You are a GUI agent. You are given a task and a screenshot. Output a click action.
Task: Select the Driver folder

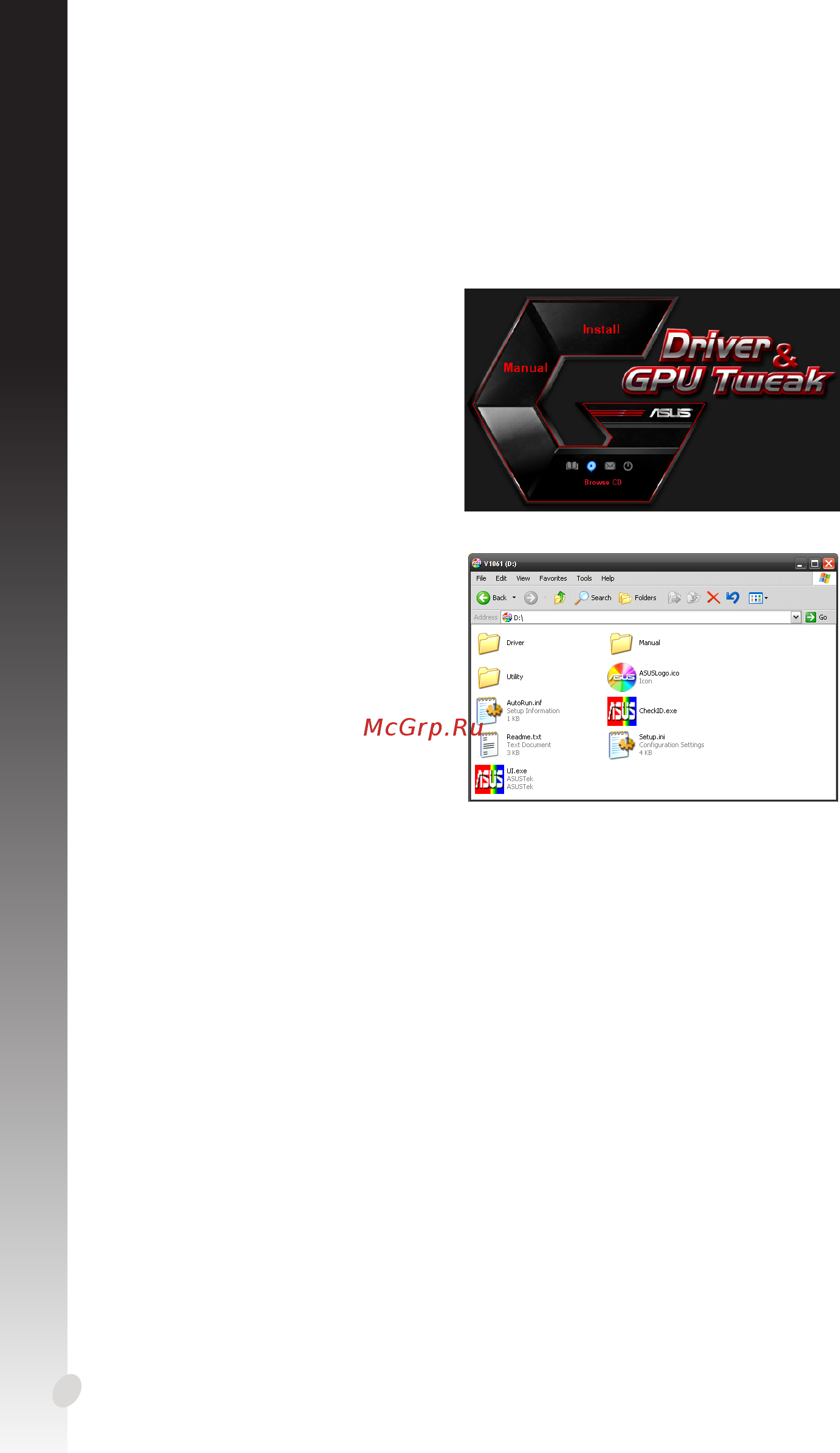pyautogui.click(x=501, y=643)
